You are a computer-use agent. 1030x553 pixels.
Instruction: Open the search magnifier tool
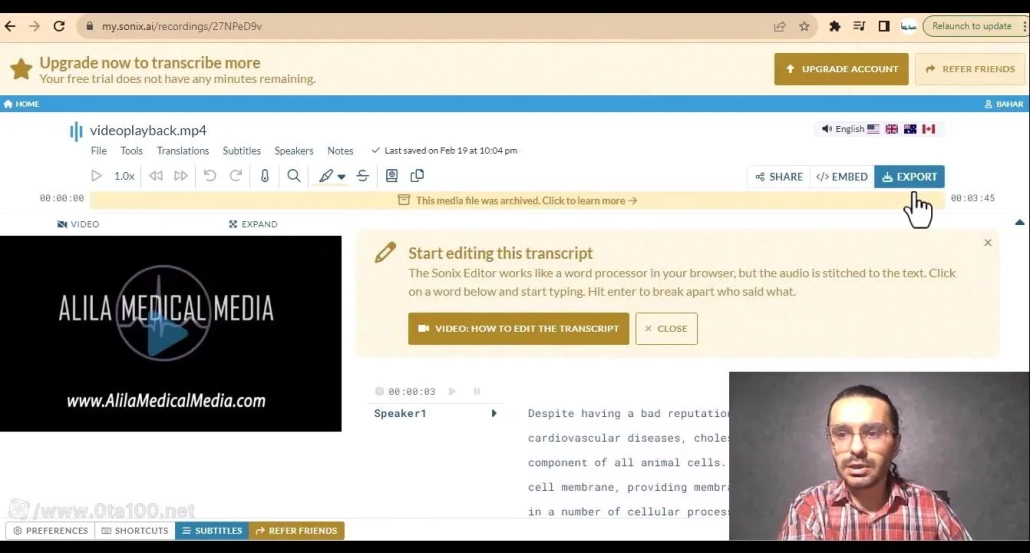click(x=294, y=176)
